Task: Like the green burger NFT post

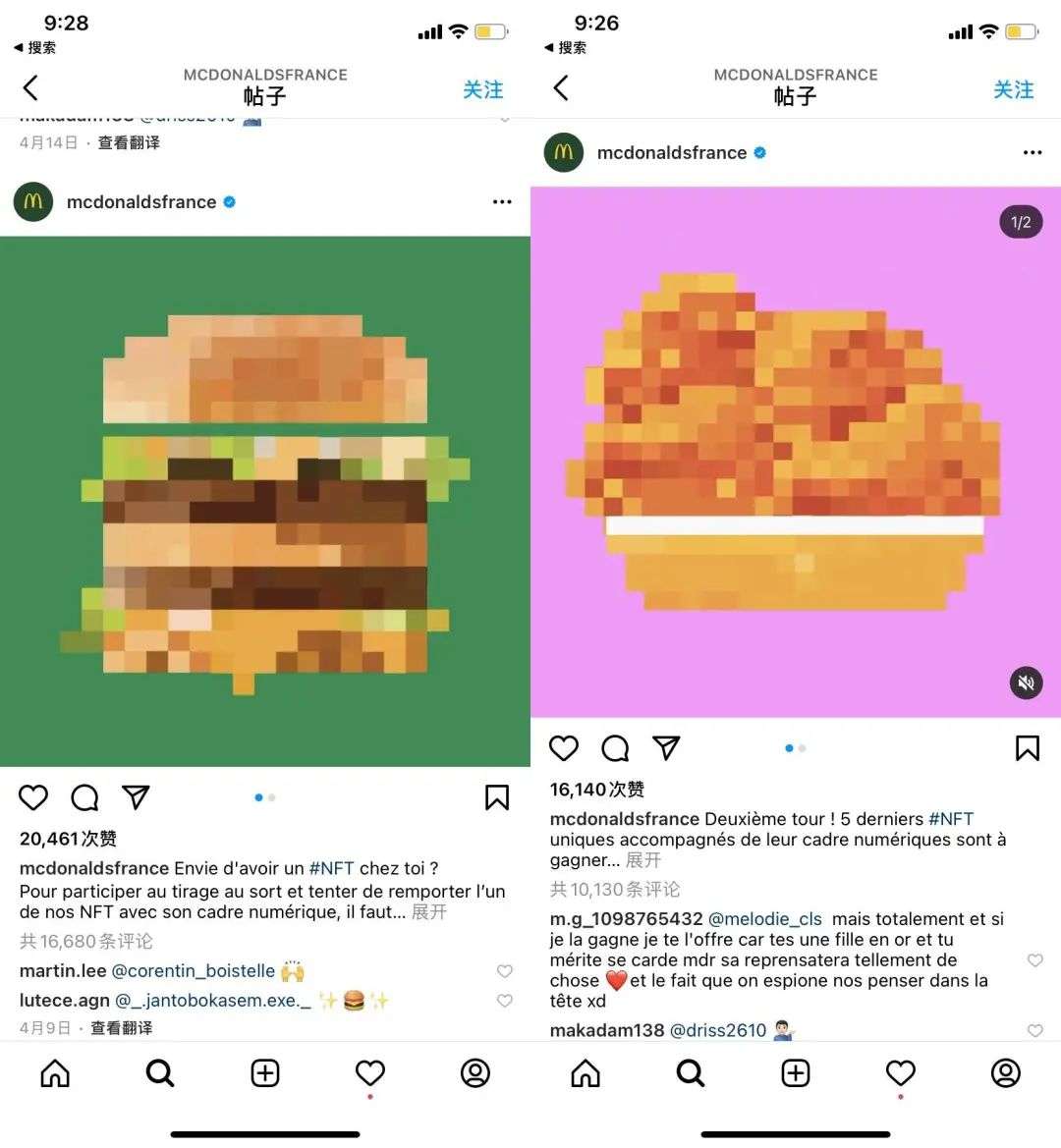Action: click(x=33, y=797)
